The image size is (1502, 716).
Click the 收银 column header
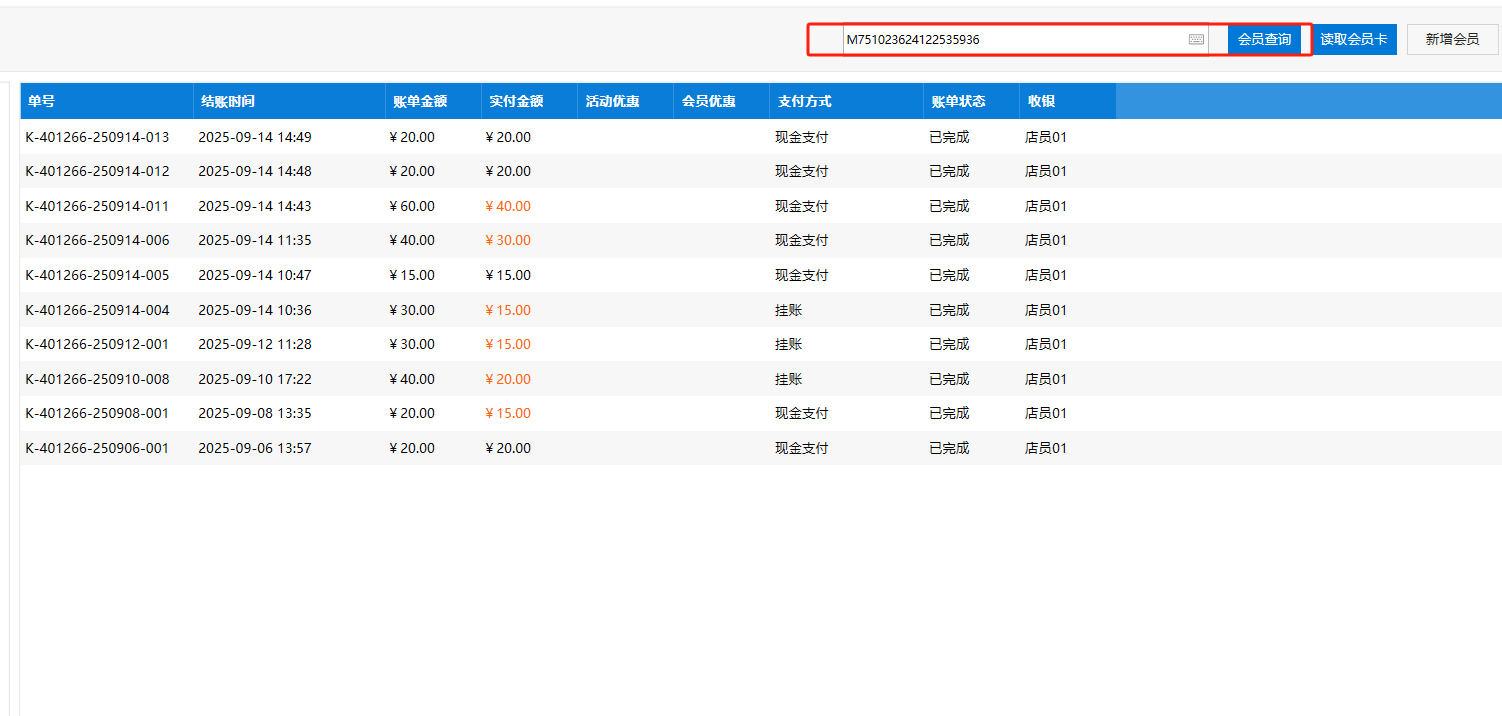coord(1041,101)
